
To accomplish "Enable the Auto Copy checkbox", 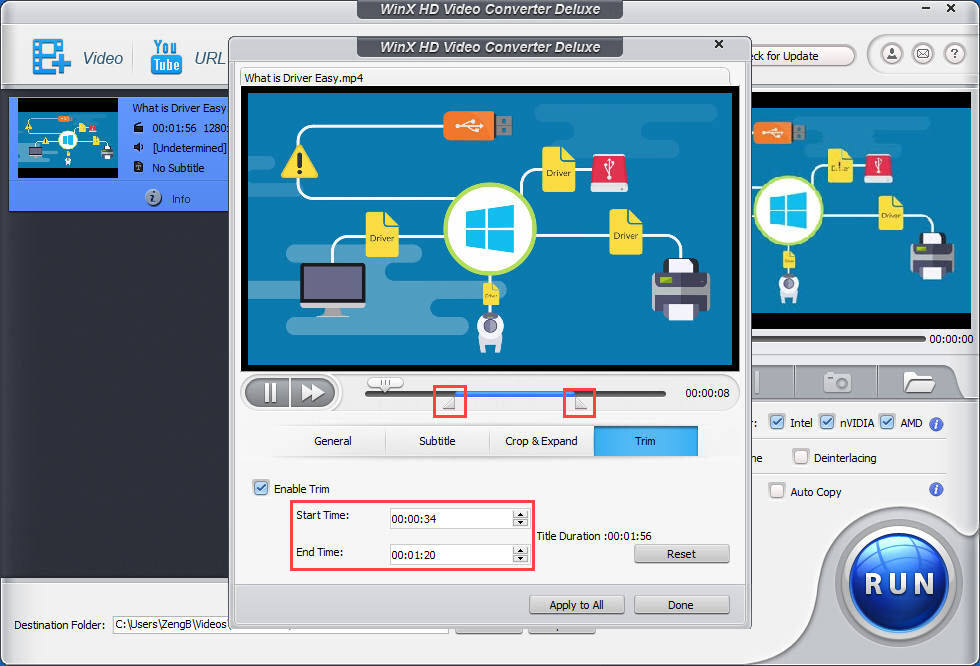I will tap(777, 490).
